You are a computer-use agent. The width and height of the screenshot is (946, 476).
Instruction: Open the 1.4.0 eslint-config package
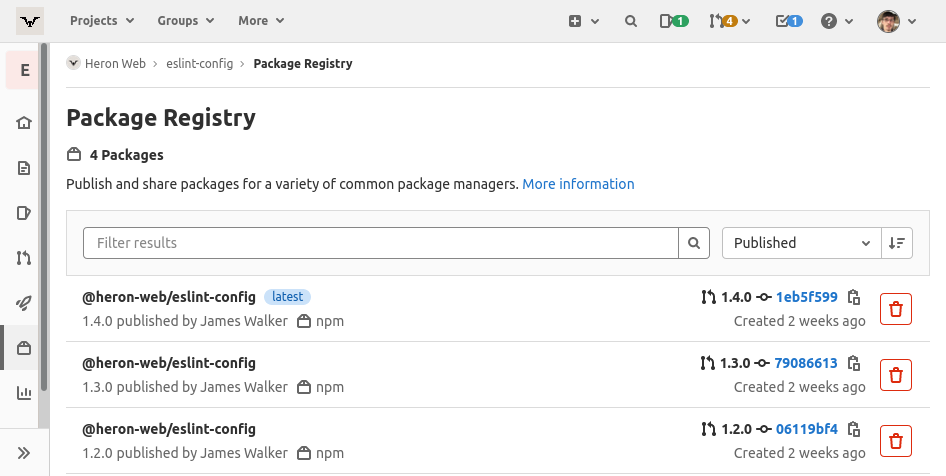169,297
